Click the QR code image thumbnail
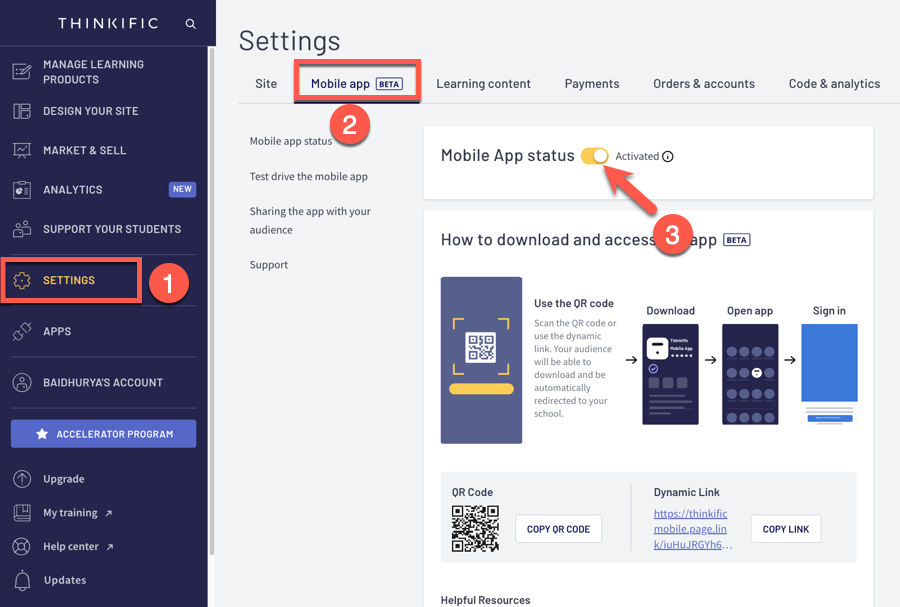The image size is (900, 607). (475, 528)
